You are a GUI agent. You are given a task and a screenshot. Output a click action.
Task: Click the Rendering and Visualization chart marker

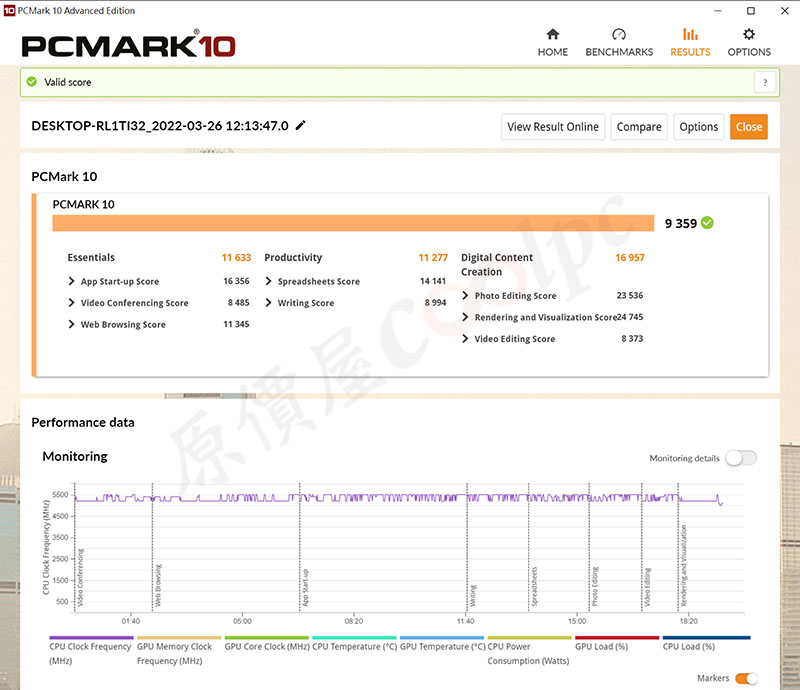684,565
